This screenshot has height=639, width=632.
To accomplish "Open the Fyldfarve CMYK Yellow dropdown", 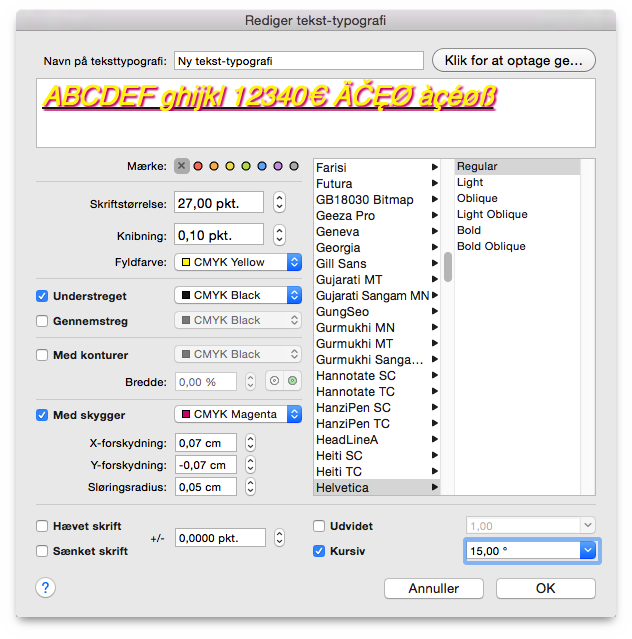I will tap(238, 262).
